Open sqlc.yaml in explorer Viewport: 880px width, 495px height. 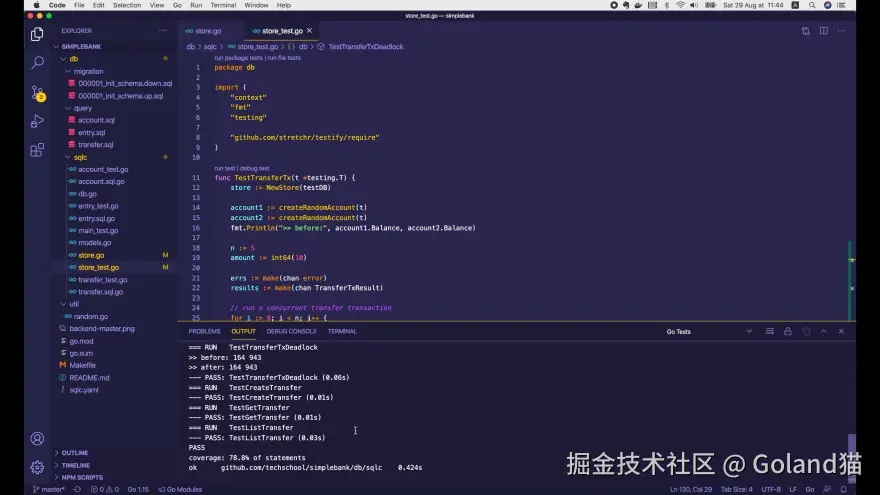click(x=84, y=390)
